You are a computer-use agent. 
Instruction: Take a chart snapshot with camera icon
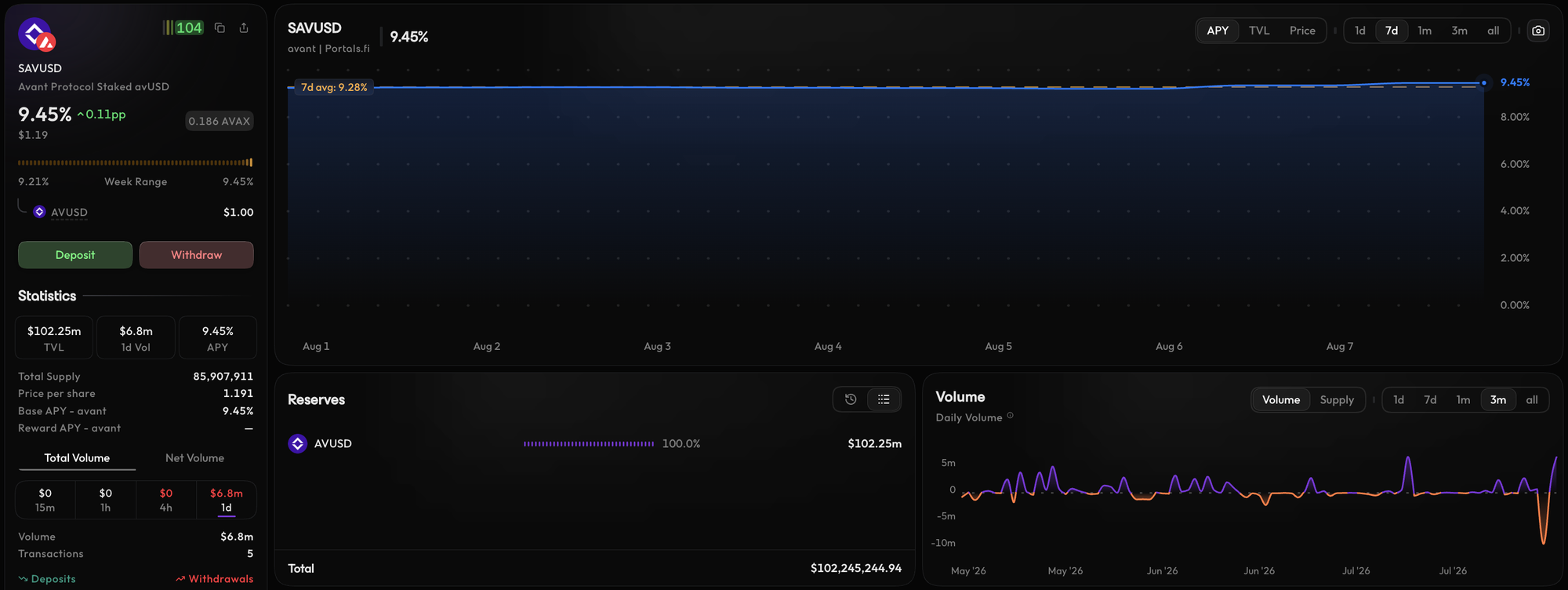click(x=1538, y=31)
